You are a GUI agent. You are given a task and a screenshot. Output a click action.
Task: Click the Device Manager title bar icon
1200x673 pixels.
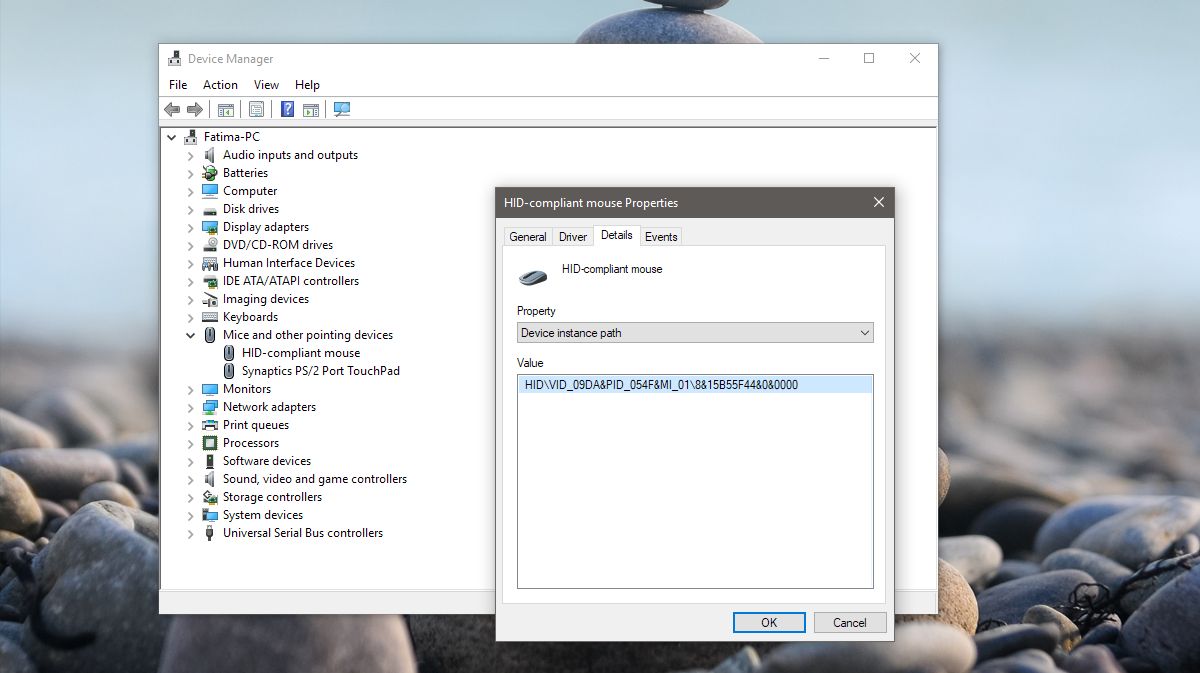[175, 58]
